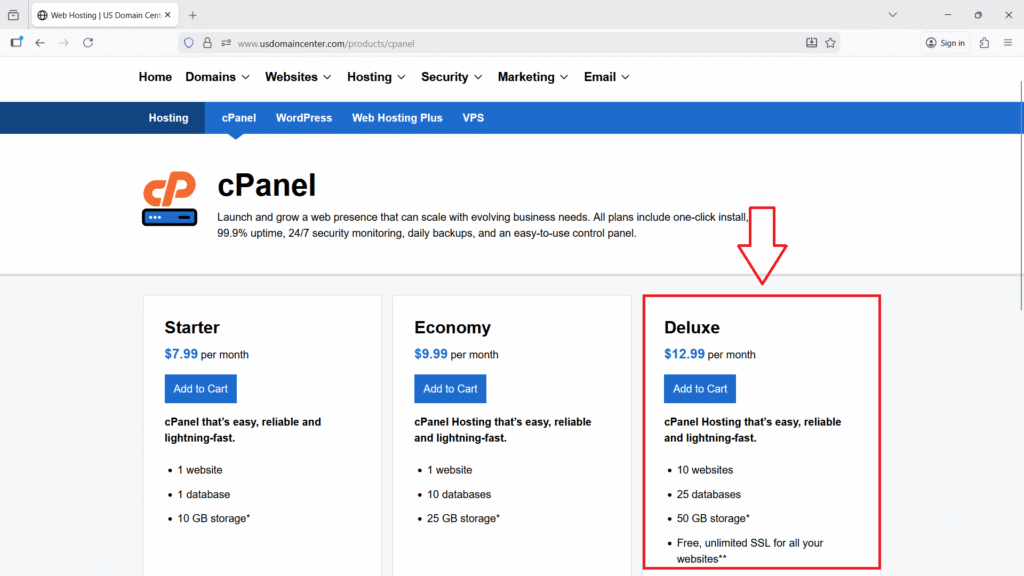Open a new browser tab

click(x=193, y=15)
